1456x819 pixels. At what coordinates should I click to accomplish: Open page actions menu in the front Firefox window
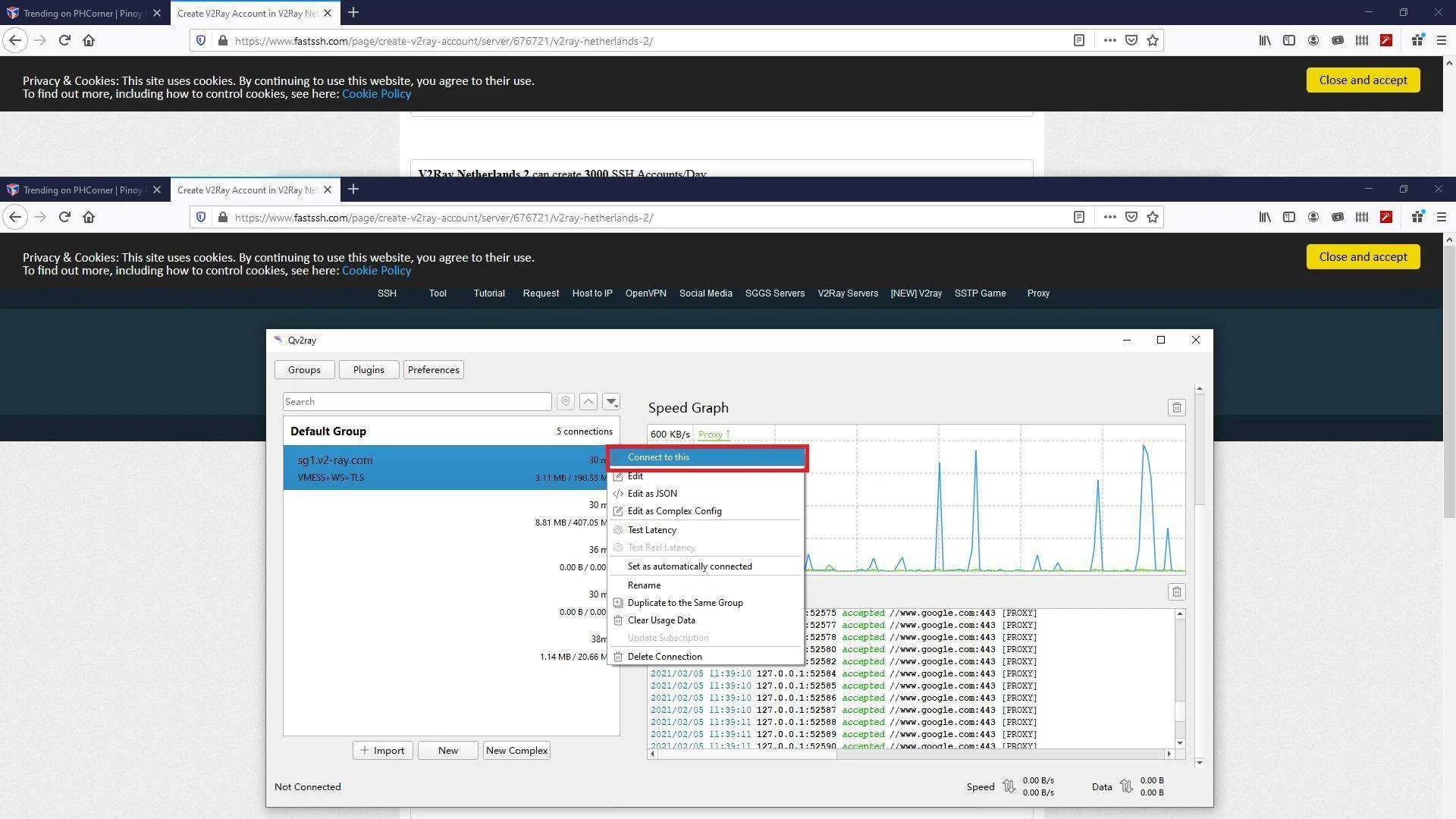click(x=1110, y=218)
